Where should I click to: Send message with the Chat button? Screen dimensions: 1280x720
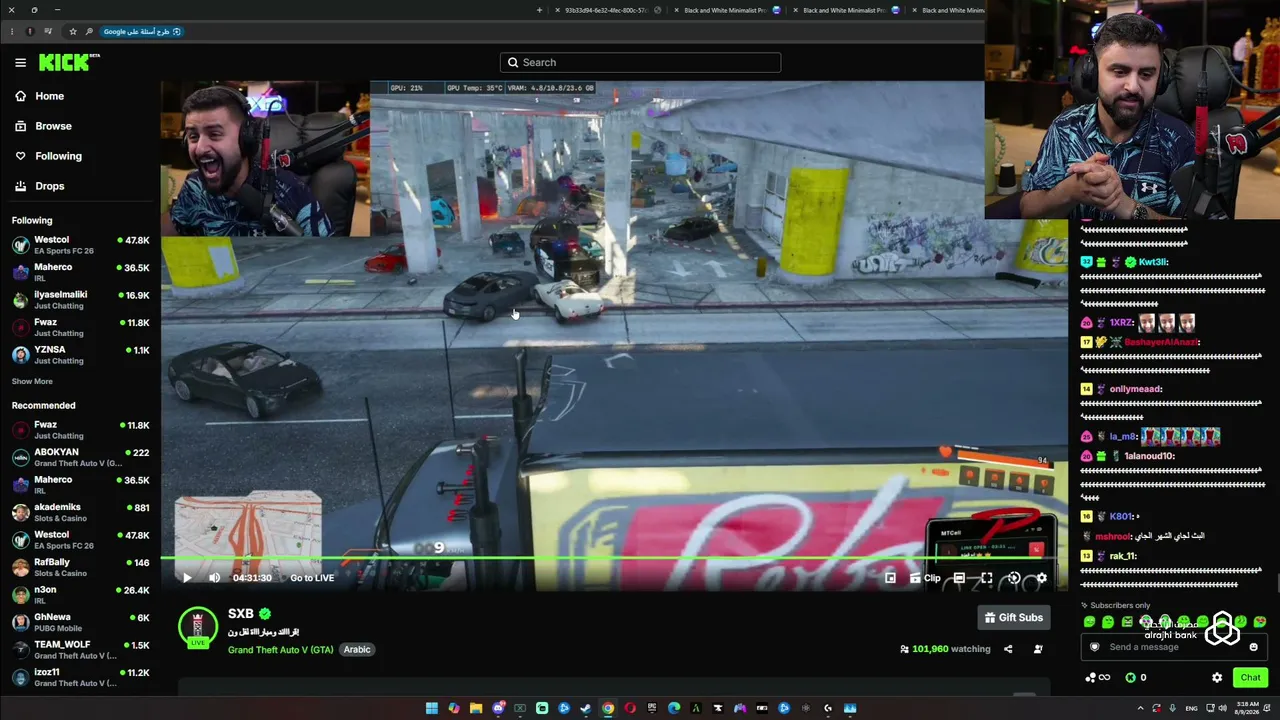pyautogui.click(x=1251, y=678)
